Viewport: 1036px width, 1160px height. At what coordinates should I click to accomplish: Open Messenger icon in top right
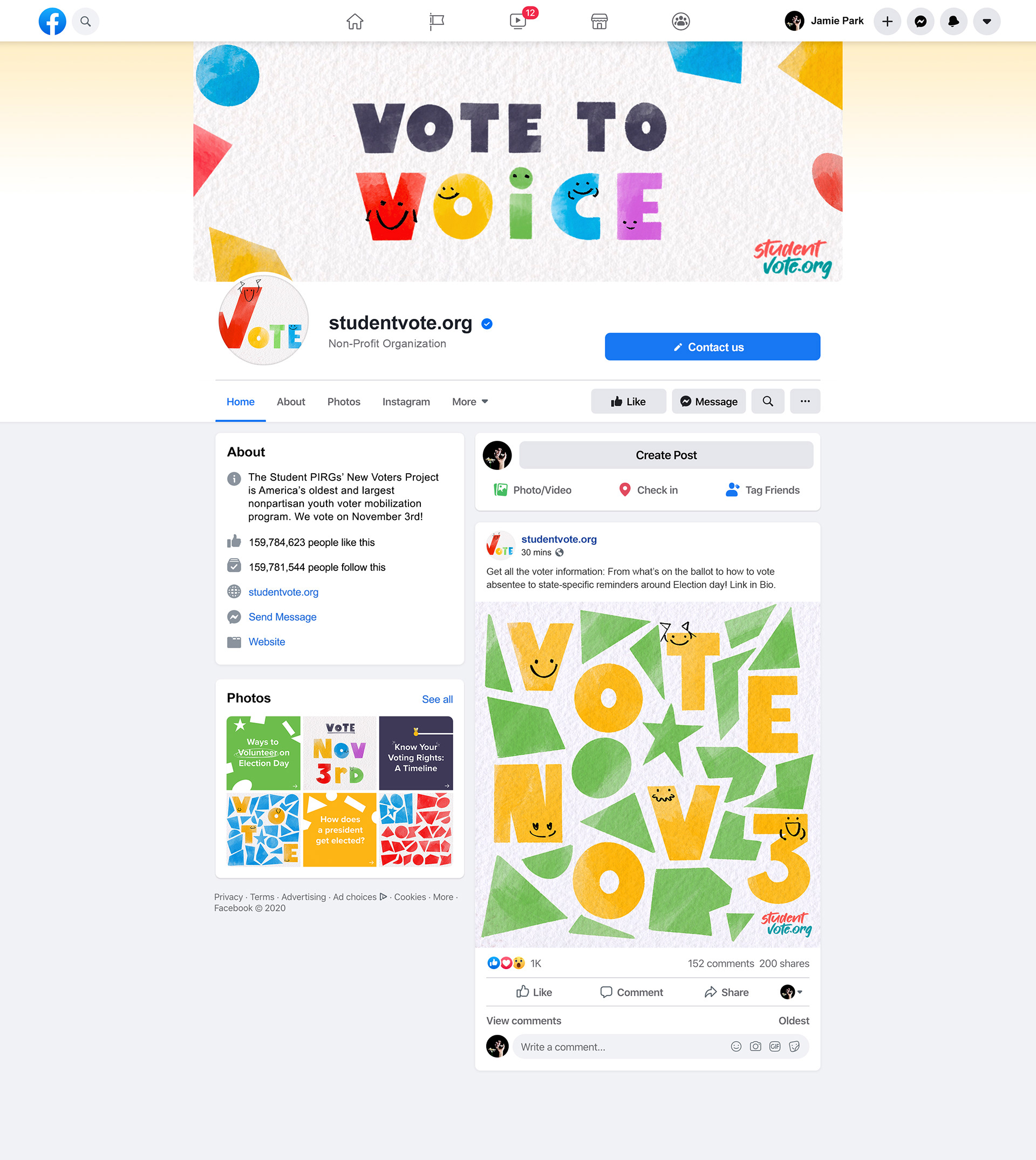pyautogui.click(x=920, y=22)
